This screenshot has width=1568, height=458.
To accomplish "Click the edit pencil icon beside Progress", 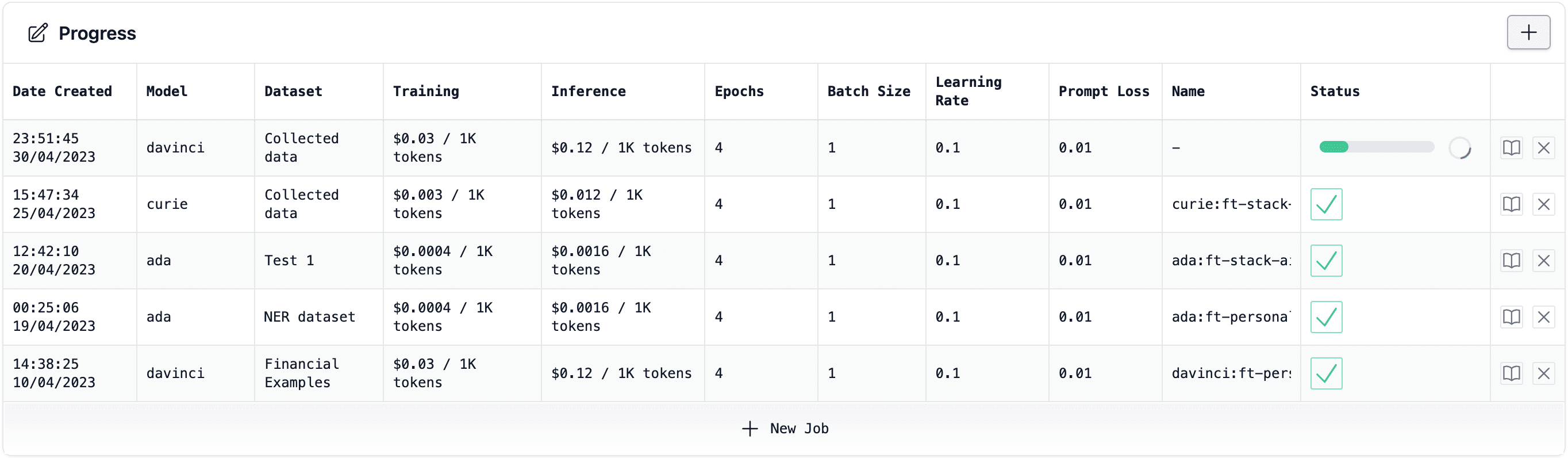I will 38,33.
